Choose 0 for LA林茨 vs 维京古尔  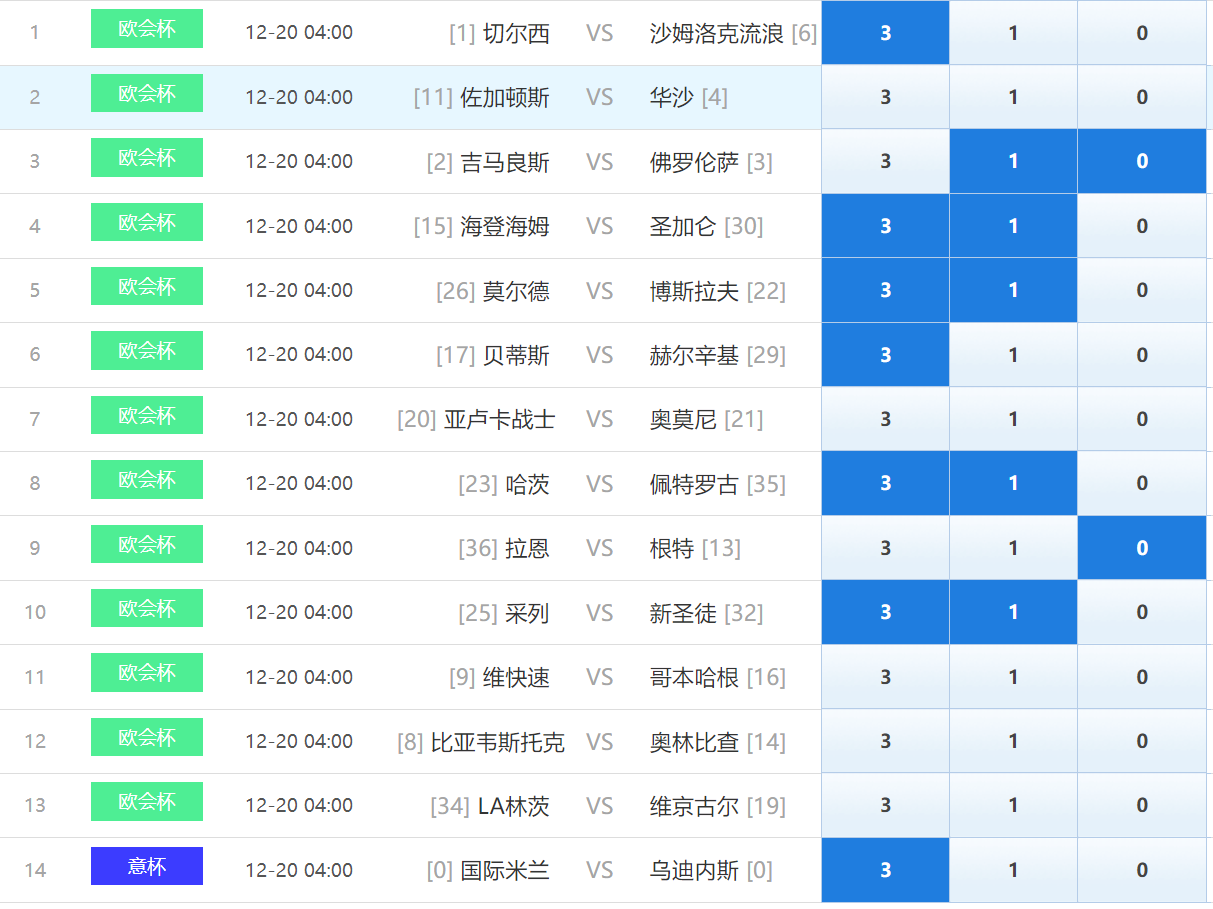pyautogui.click(x=1142, y=805)
